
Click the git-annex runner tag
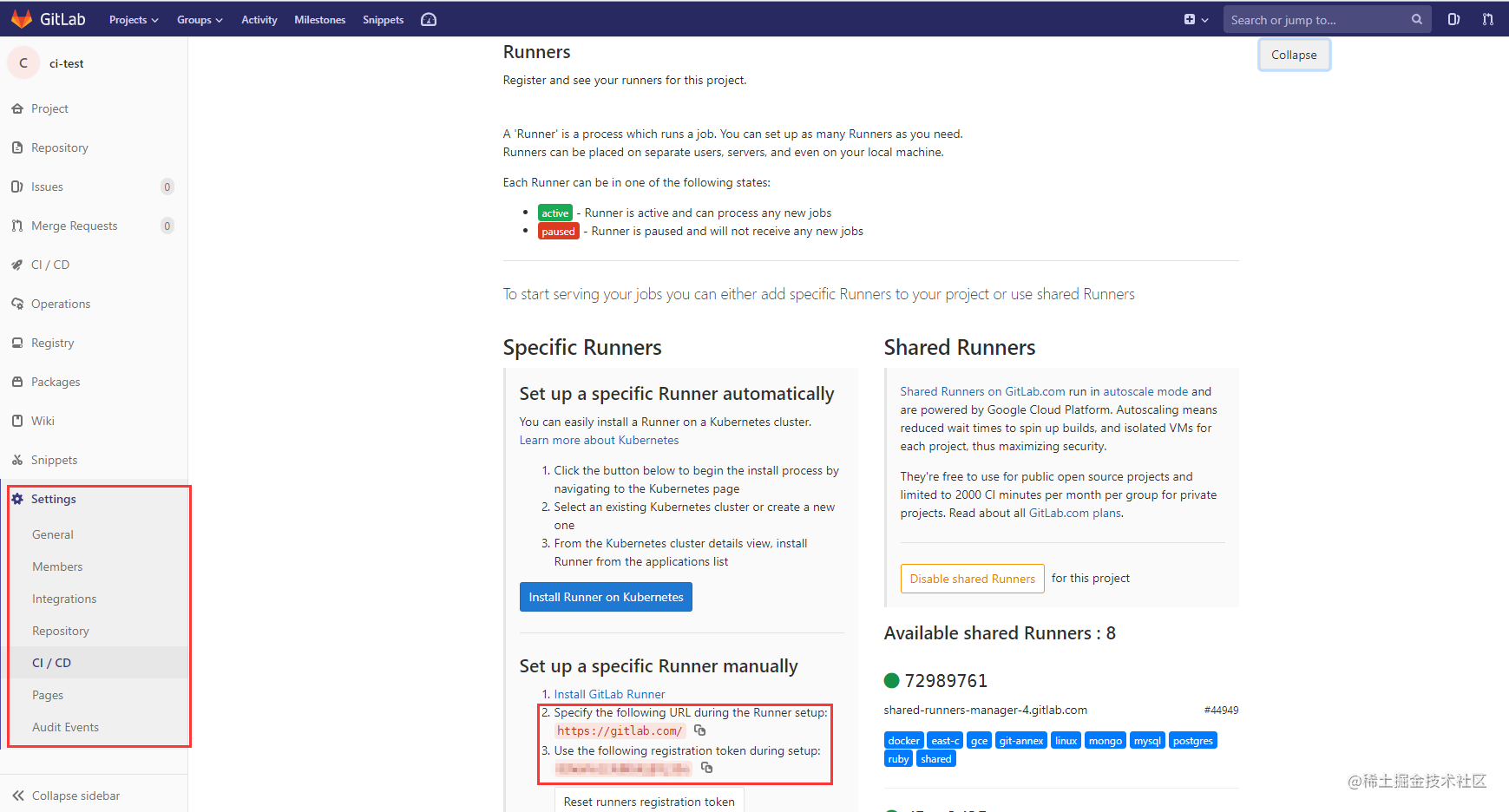(1021, 740)
